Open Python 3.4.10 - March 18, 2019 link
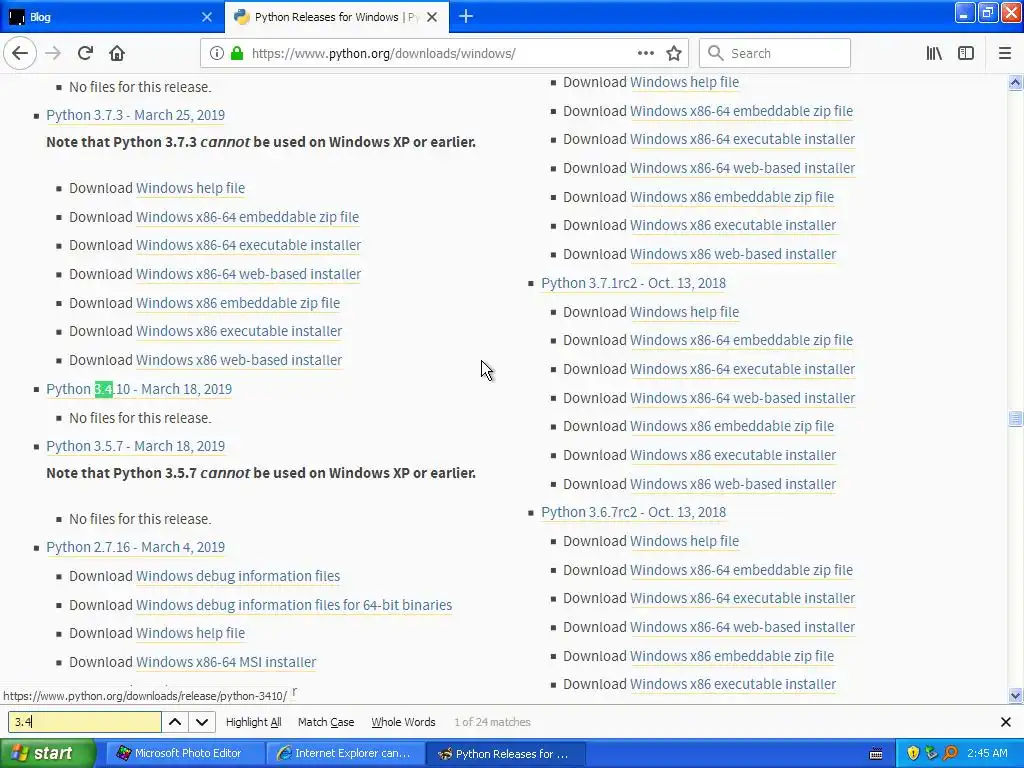 pos(138,389)
